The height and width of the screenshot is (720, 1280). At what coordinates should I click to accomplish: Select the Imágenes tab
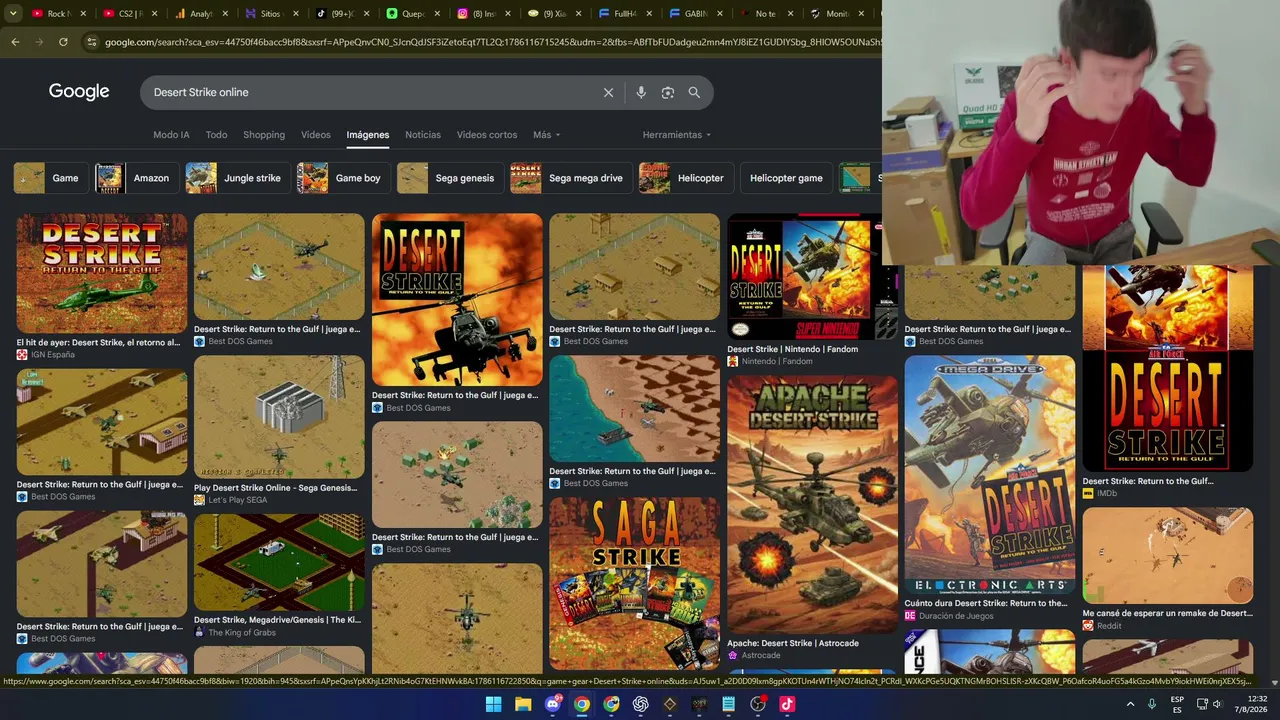pyautogui.click(x=368, y=135)
